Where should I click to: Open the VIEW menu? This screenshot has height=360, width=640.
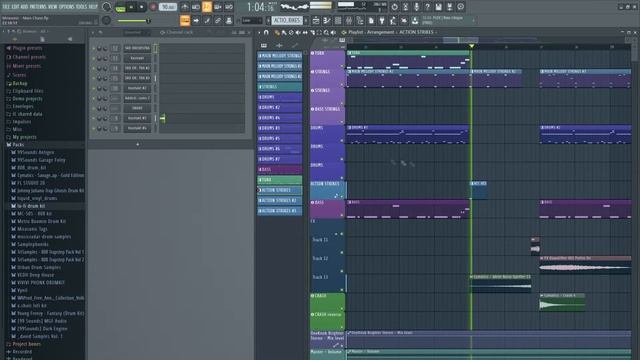53,7
